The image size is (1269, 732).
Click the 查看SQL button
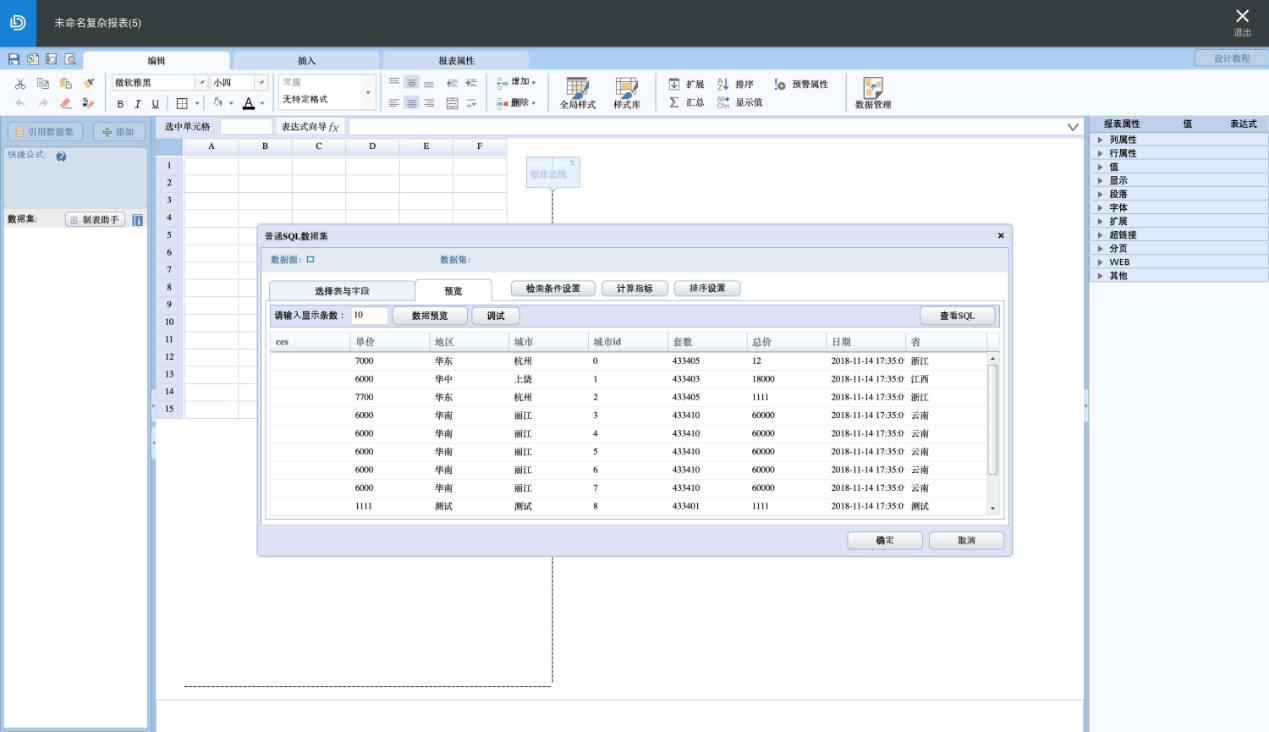pos(957,316)
